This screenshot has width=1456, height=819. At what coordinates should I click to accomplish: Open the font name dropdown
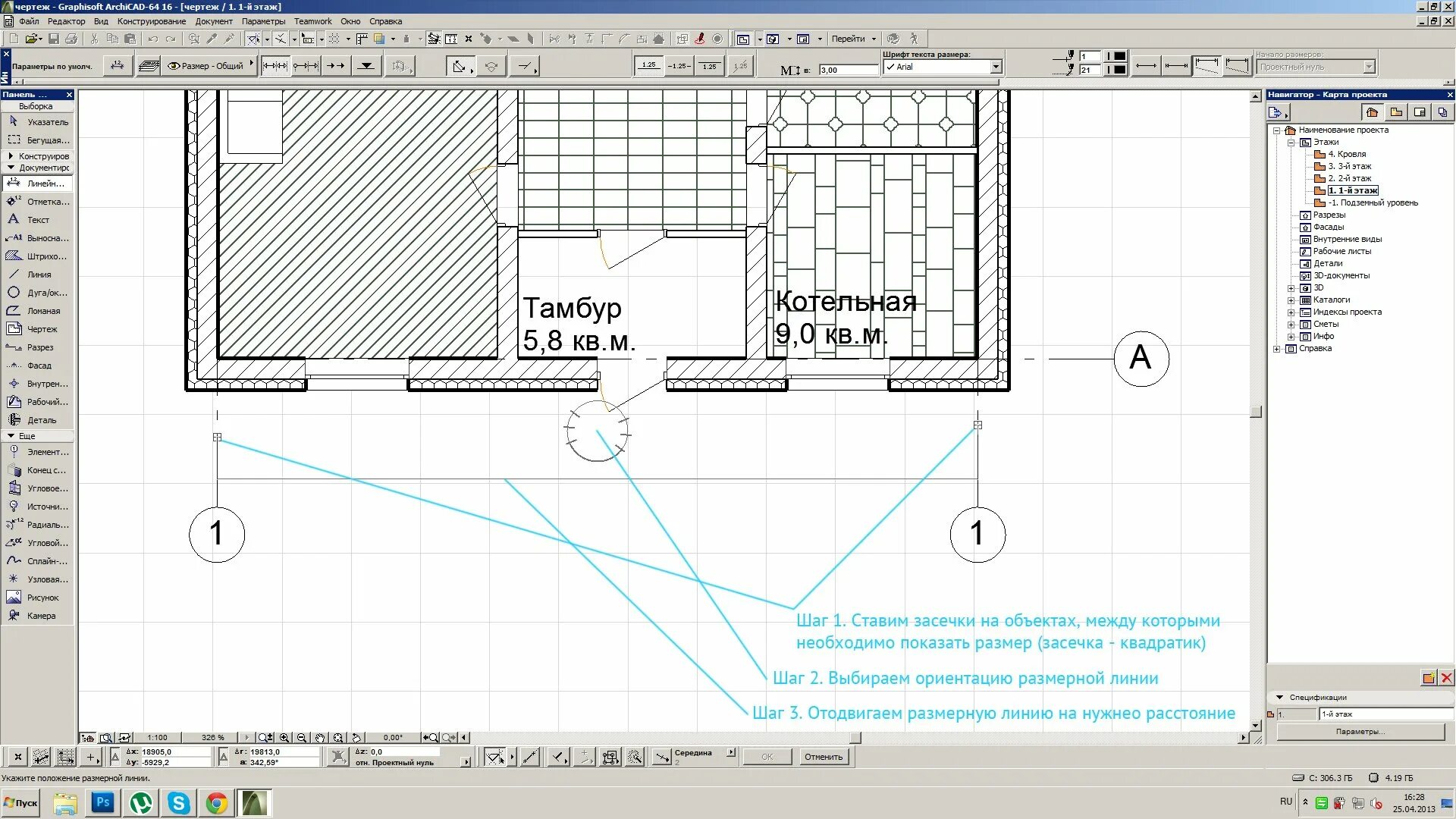tap(996, 67)
